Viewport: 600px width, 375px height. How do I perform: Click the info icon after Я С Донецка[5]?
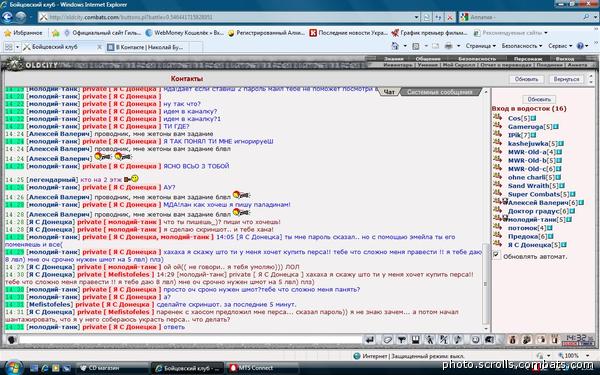pos(564,245)
